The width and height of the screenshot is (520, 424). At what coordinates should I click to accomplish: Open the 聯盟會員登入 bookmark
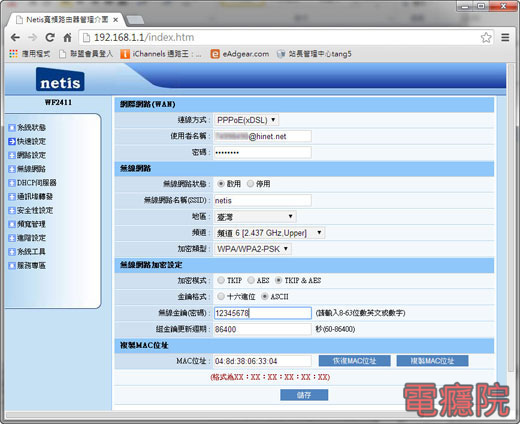pos(86,54)
